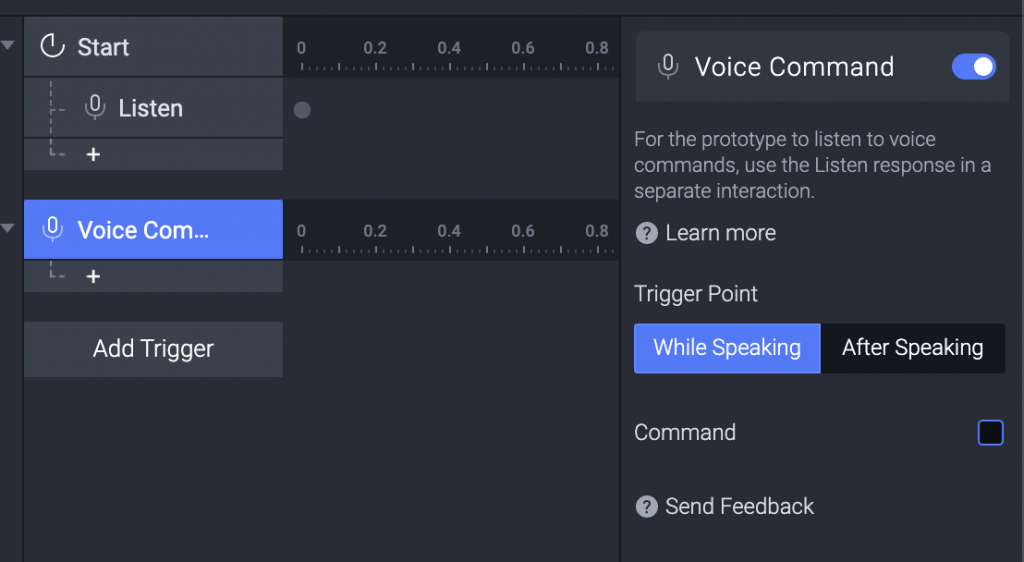
Task: Click the Send Feedback question mark icon
Action: pos(647,506)
